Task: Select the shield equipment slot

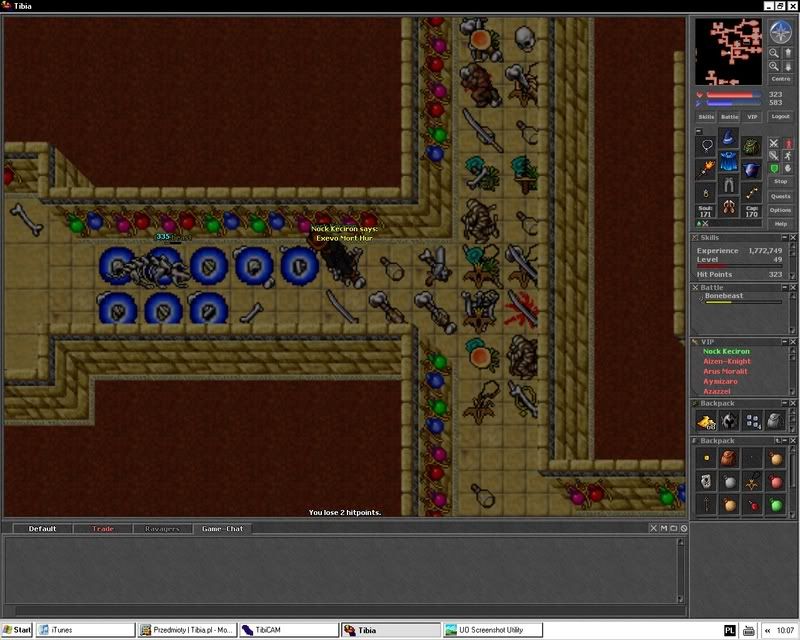Action: pos(752,169)
